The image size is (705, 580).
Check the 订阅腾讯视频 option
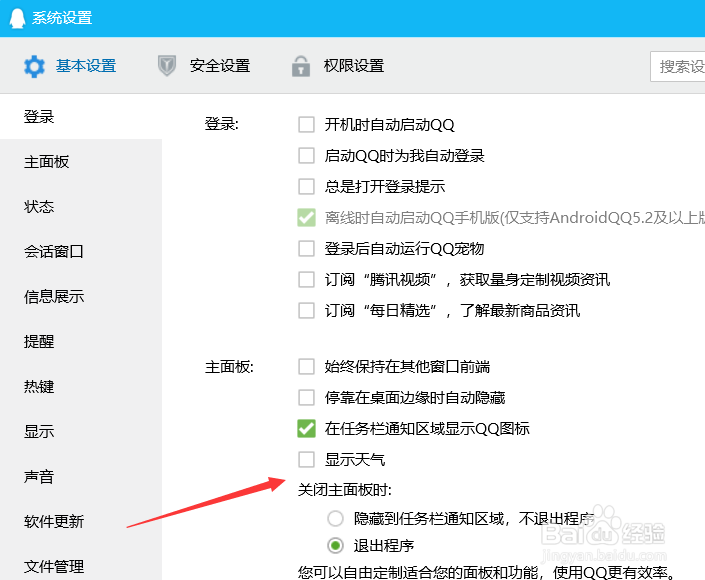[306, 280]
